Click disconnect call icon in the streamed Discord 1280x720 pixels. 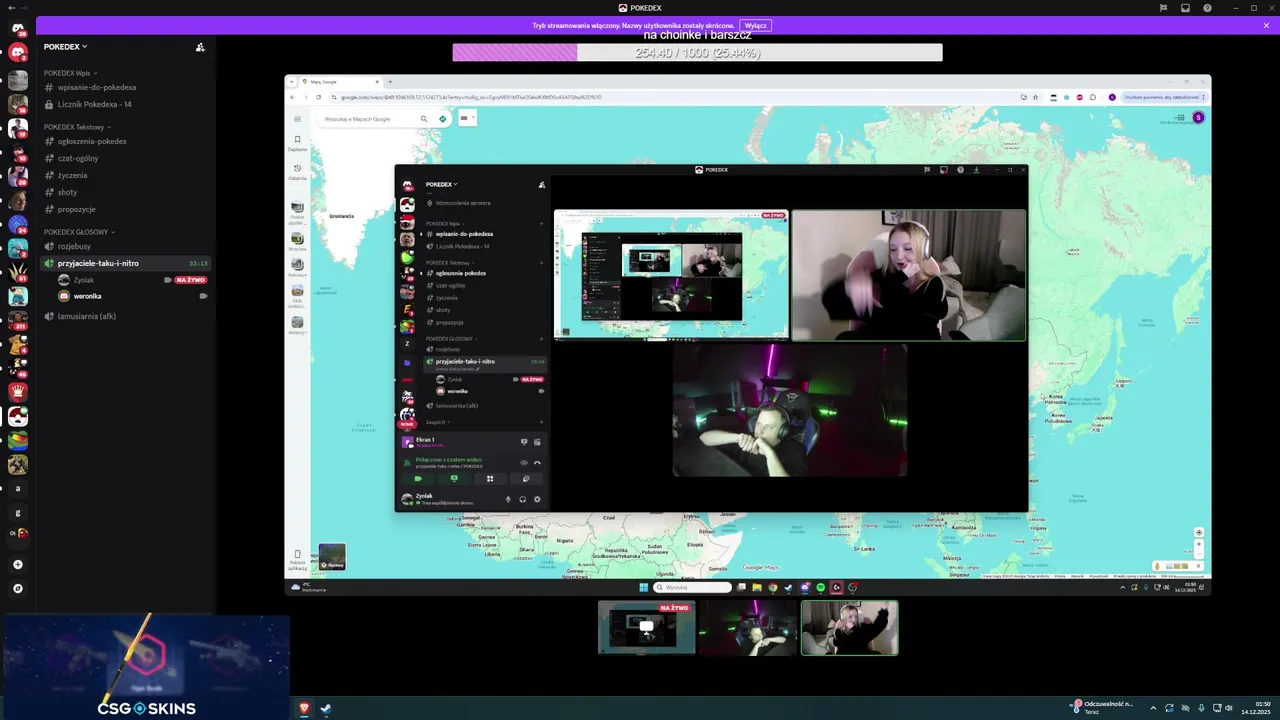click(537, 463)
